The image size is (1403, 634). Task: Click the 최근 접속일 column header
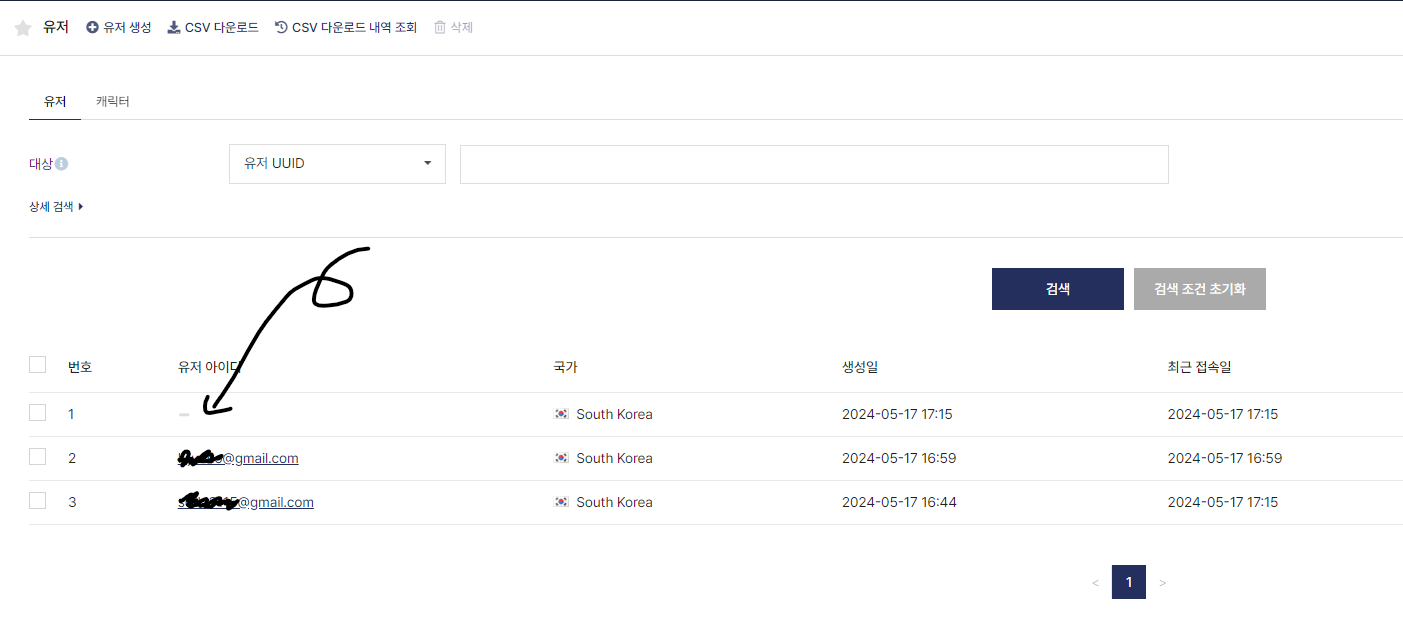pyautogui.click(x=1199, y=367)
